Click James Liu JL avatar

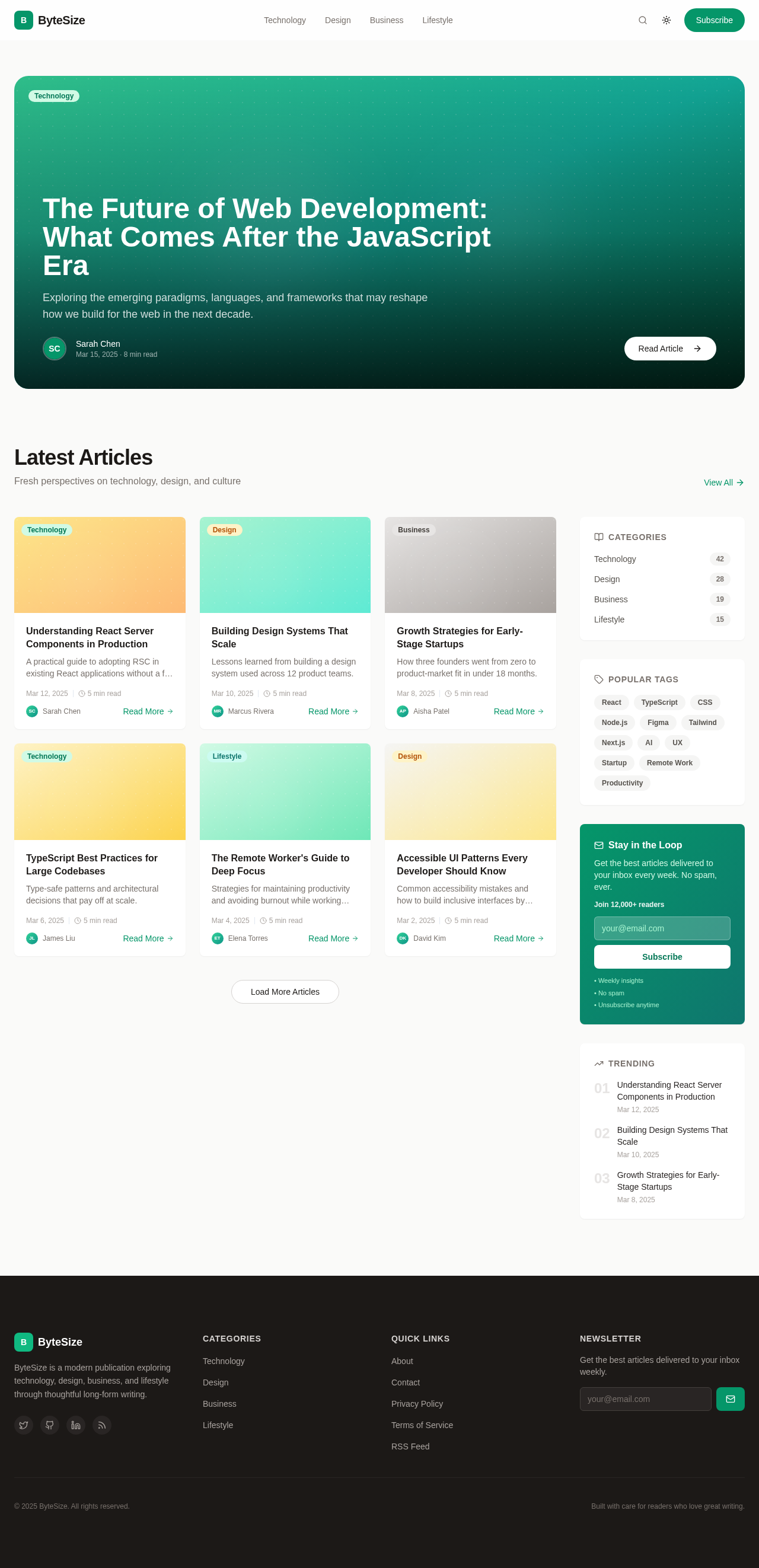coord(31,938)
